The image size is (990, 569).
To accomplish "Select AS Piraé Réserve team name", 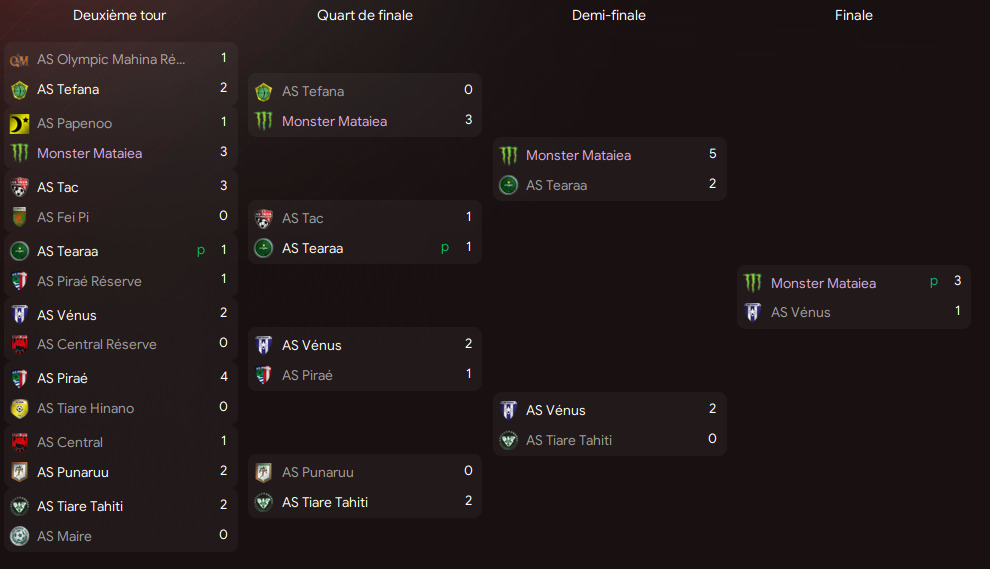I will tap(89, 281).
